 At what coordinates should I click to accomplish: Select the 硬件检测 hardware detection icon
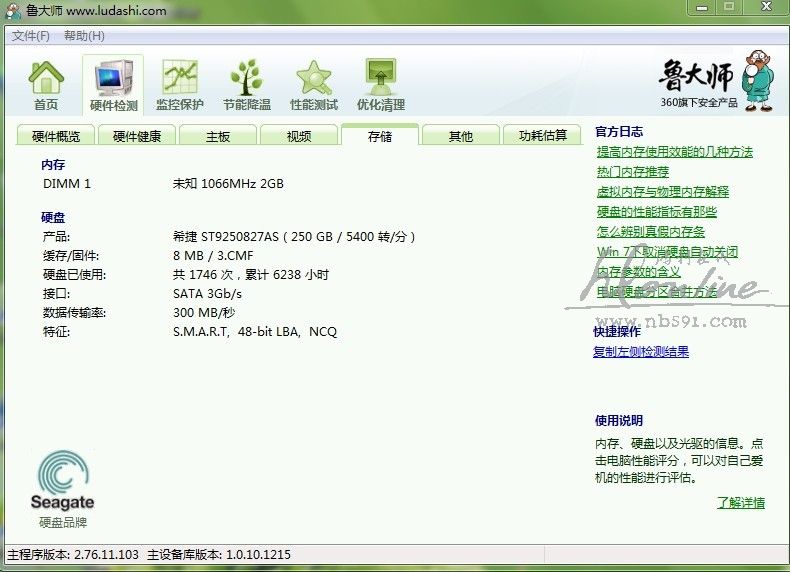113,85
